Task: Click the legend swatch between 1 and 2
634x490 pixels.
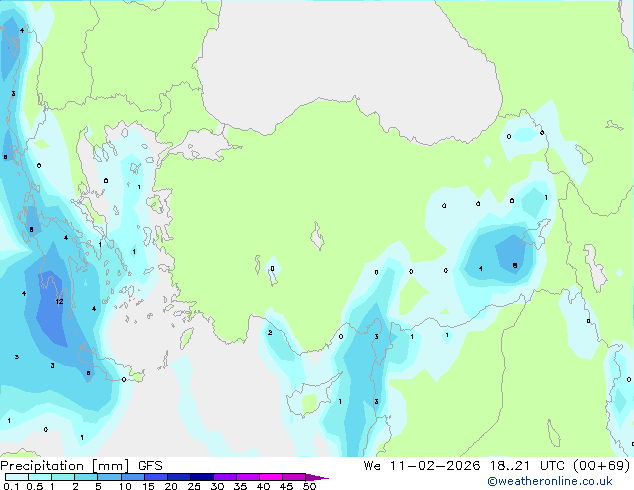Action: 63,477
